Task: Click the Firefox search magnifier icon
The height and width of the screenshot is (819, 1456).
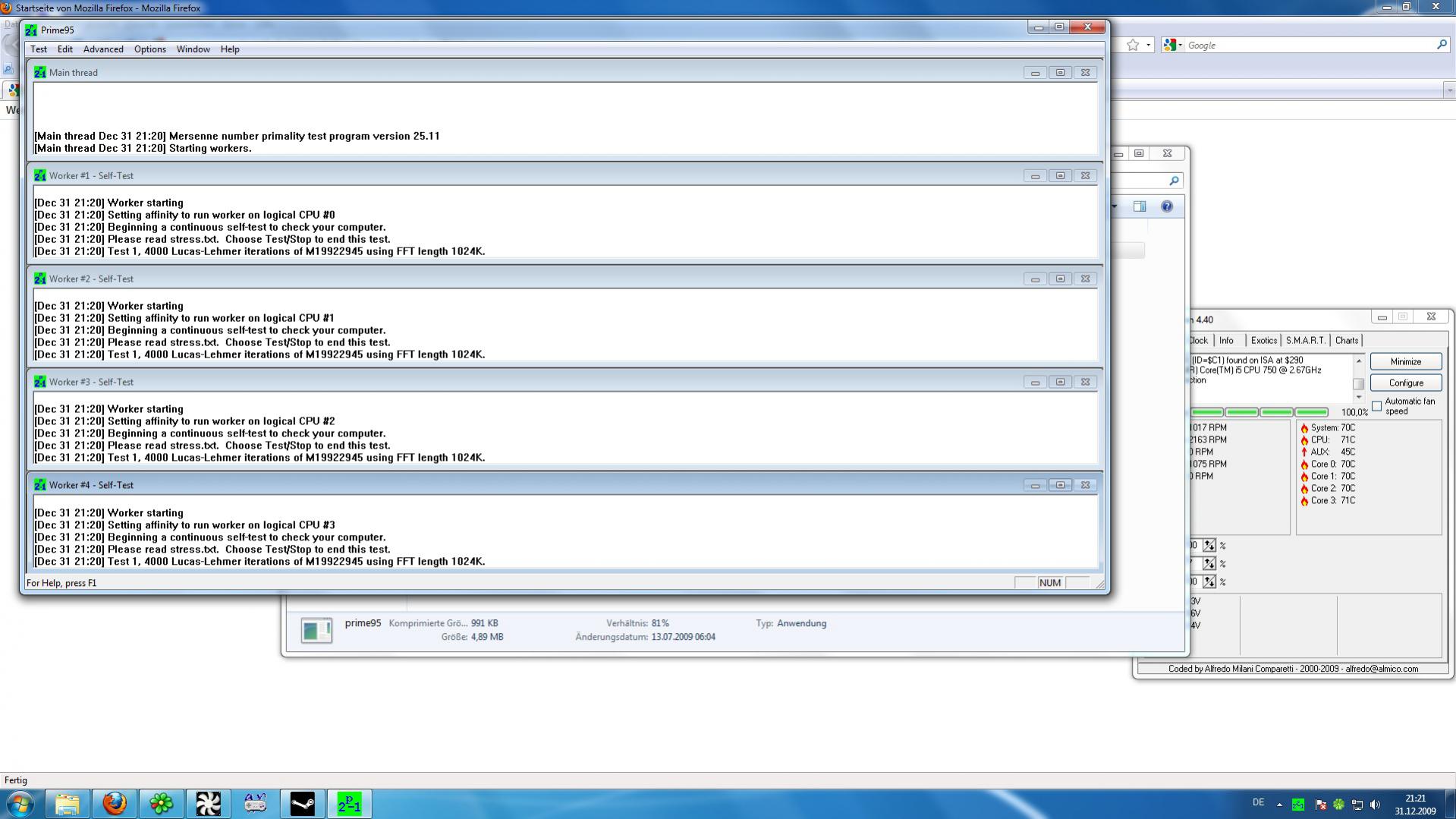Action: (1442, 46)
